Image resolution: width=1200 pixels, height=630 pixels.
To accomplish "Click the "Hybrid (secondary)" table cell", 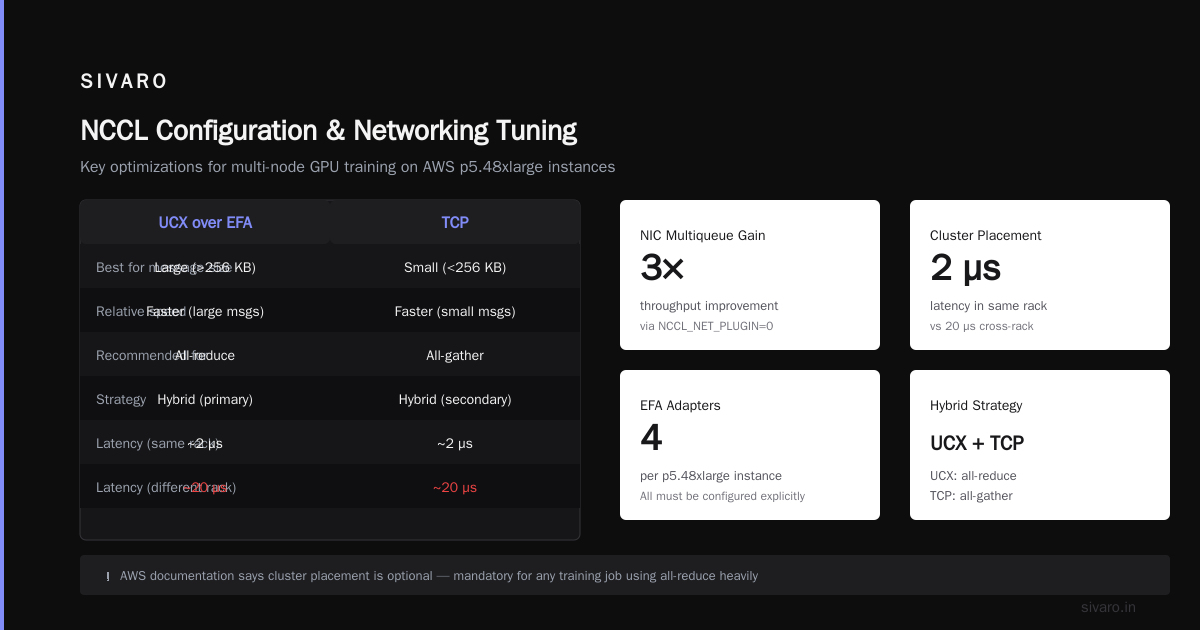I will (x=455, y=399).
